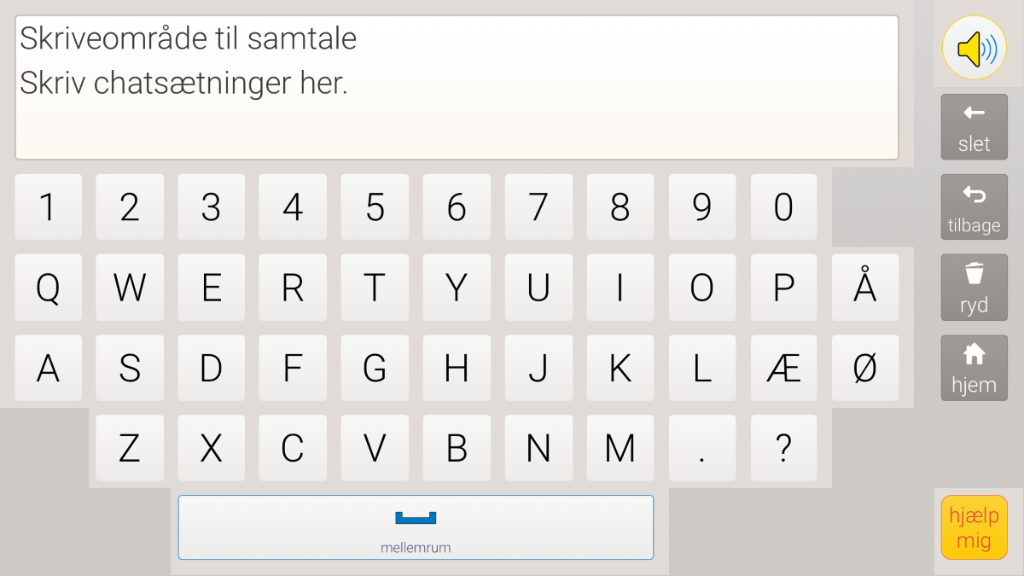Tap the number 1 key
This screenshot has height=576, width=1024.
tap(48, 207)
